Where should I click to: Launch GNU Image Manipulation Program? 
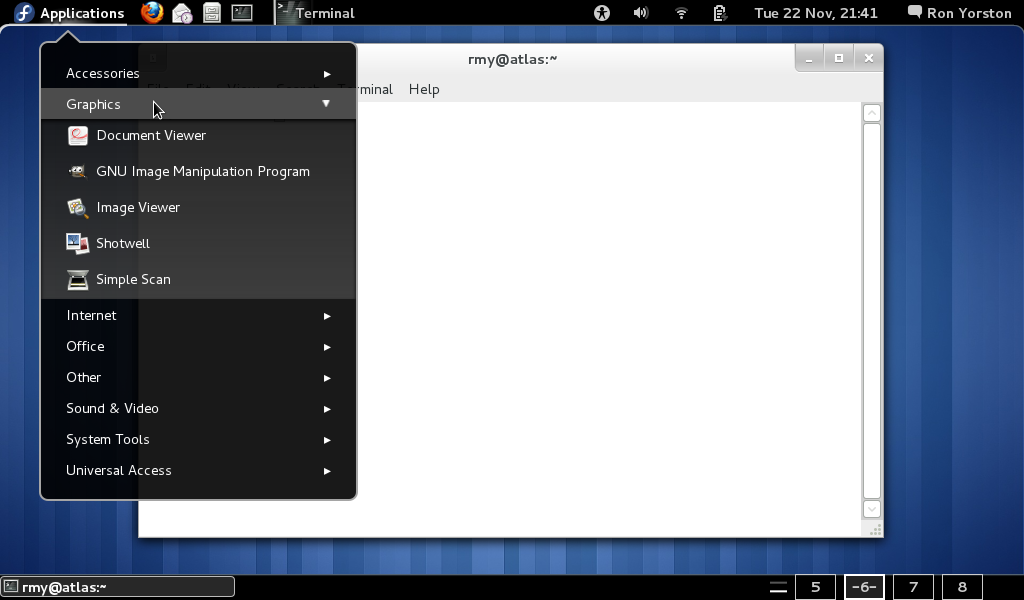click(x=202, y=171)
